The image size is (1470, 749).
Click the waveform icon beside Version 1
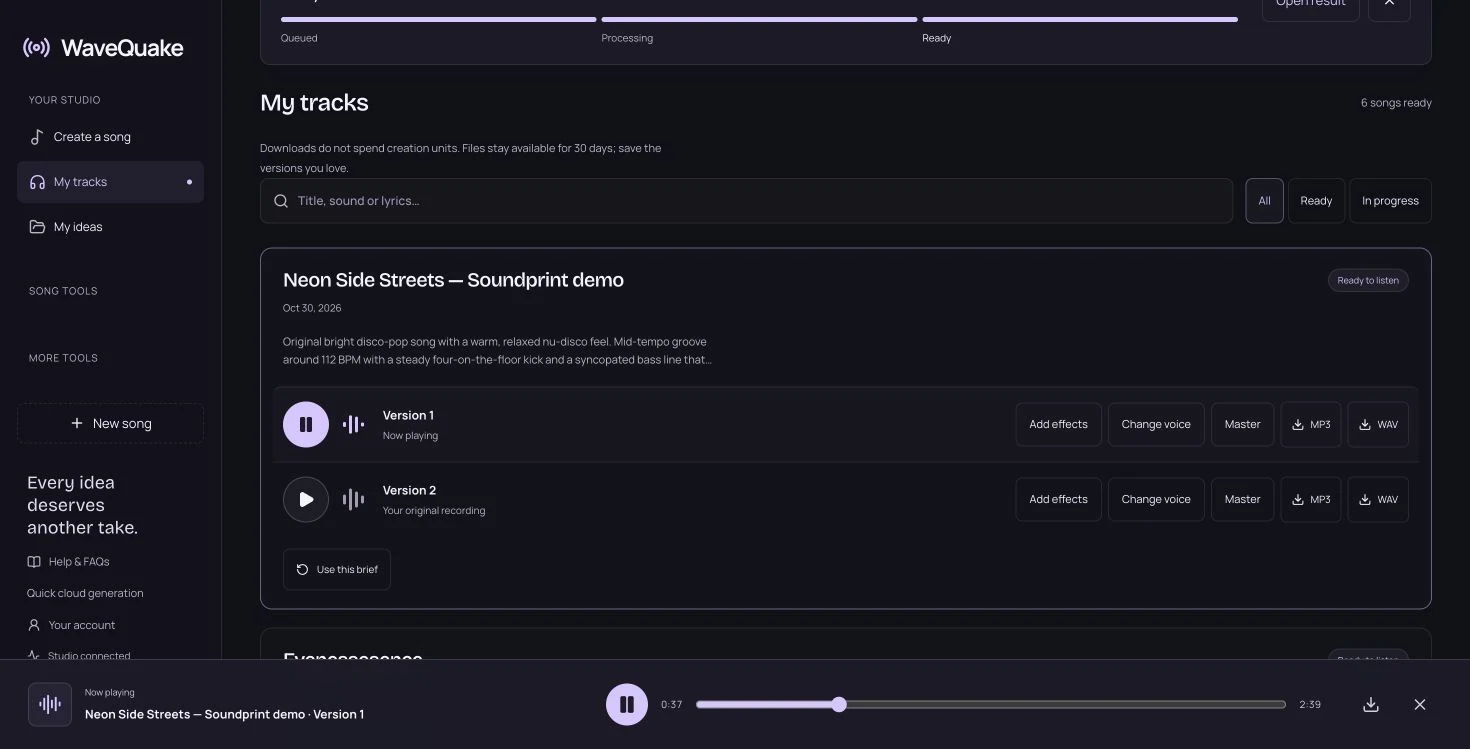click(353, 424)
